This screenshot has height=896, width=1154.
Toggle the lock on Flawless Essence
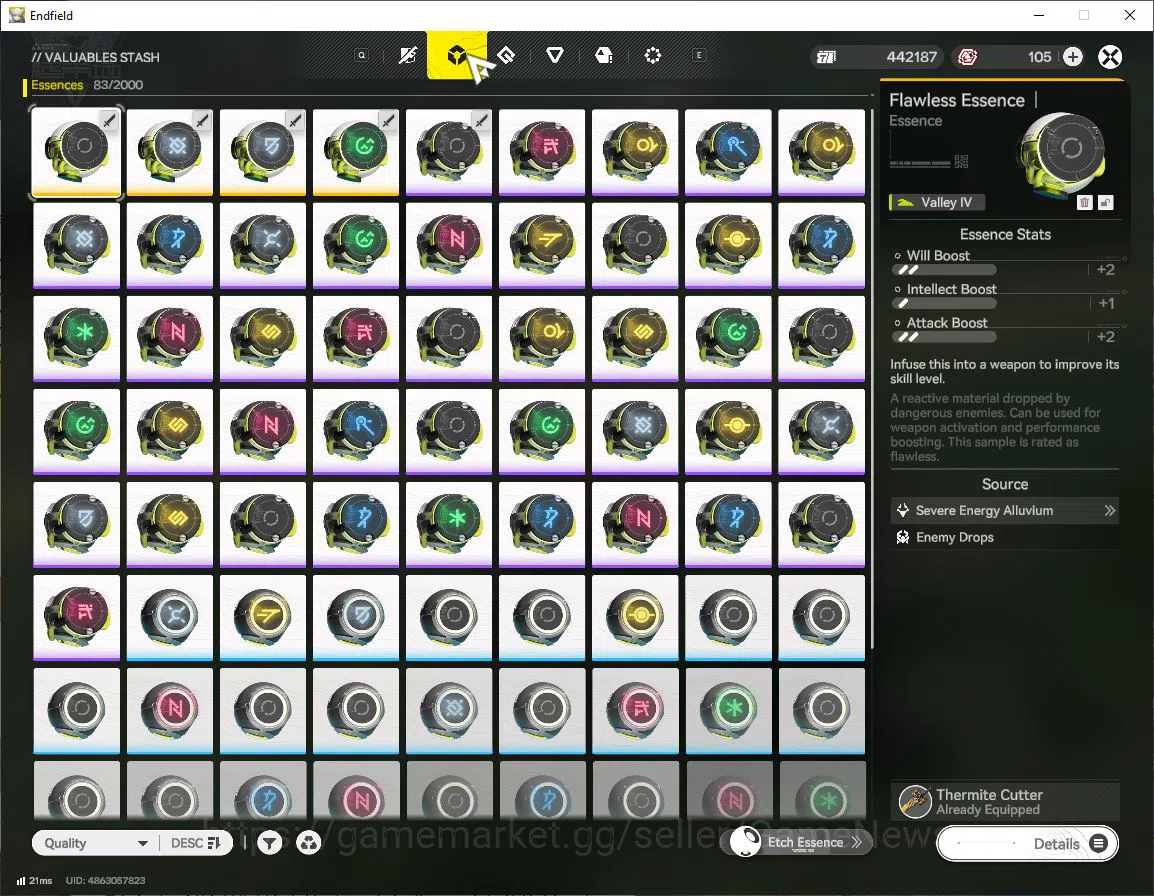(1105, 202)
